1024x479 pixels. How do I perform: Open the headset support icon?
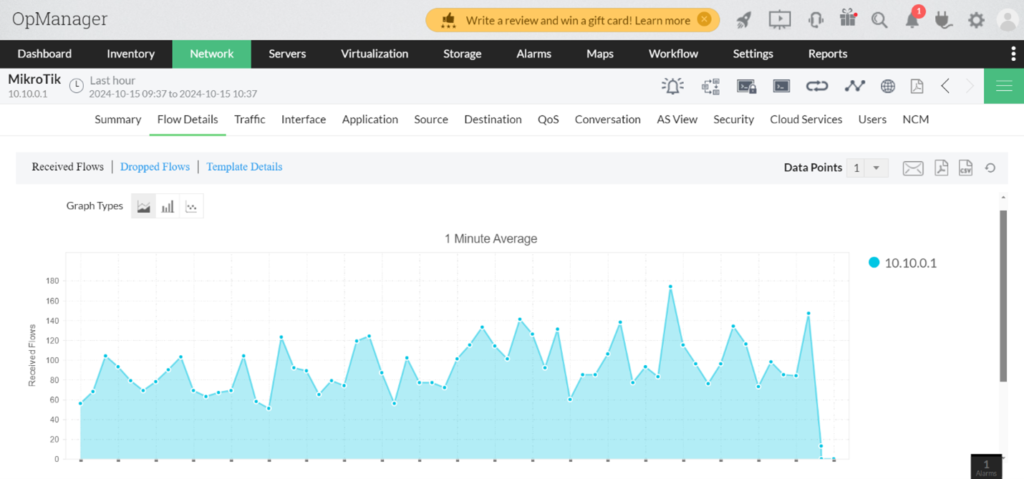point(815,19)
